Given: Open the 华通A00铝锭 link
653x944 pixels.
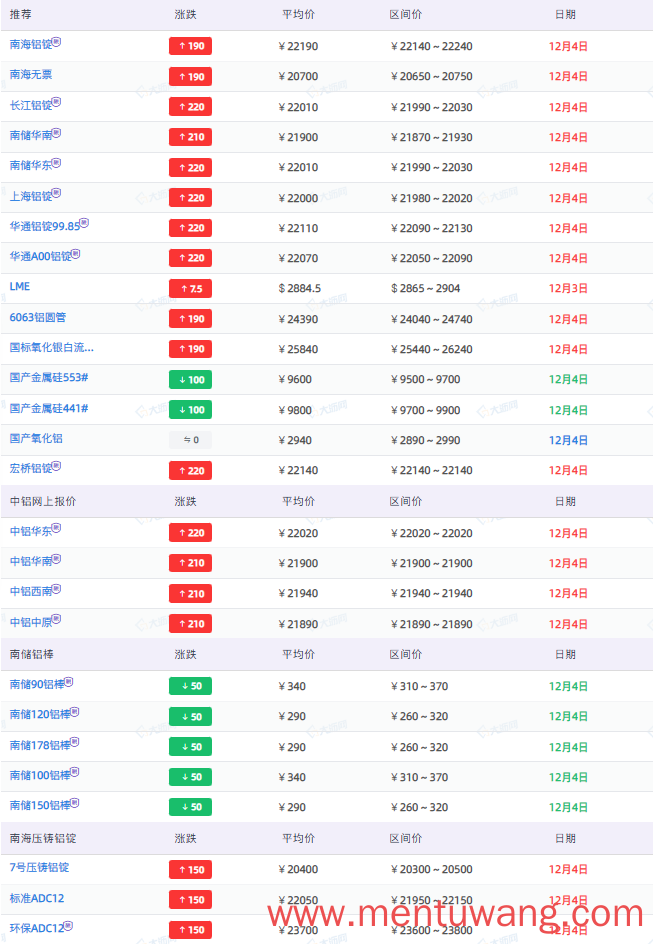Looking at the screenshot, I should coord(40,257).
